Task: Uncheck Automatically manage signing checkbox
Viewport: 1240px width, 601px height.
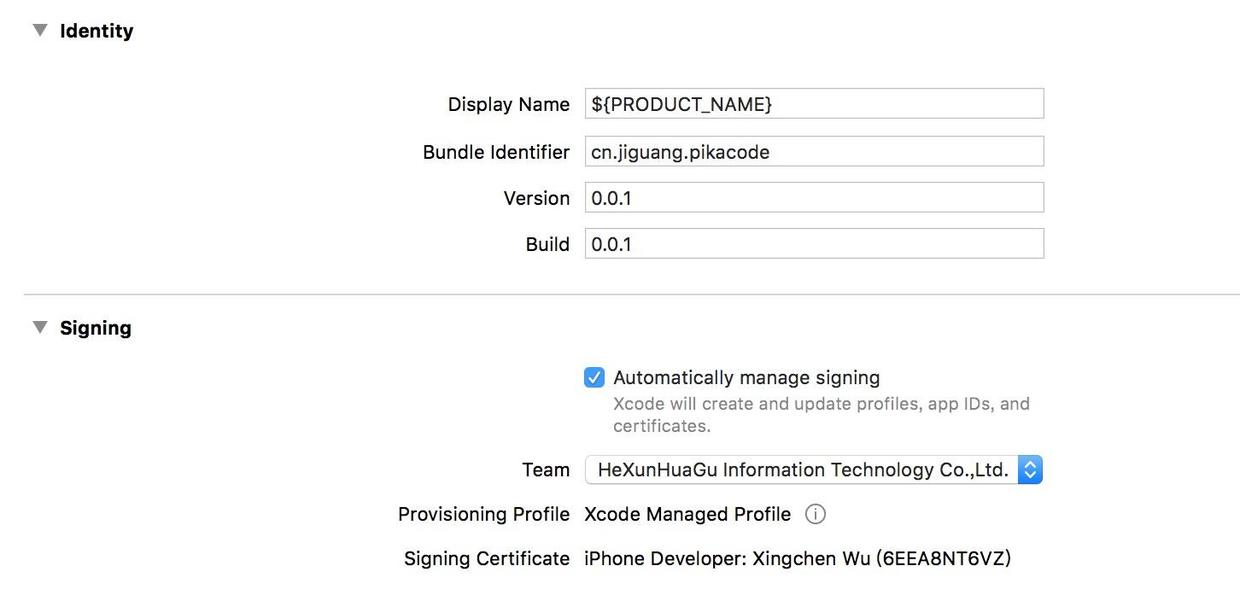Action: [594, 377]
